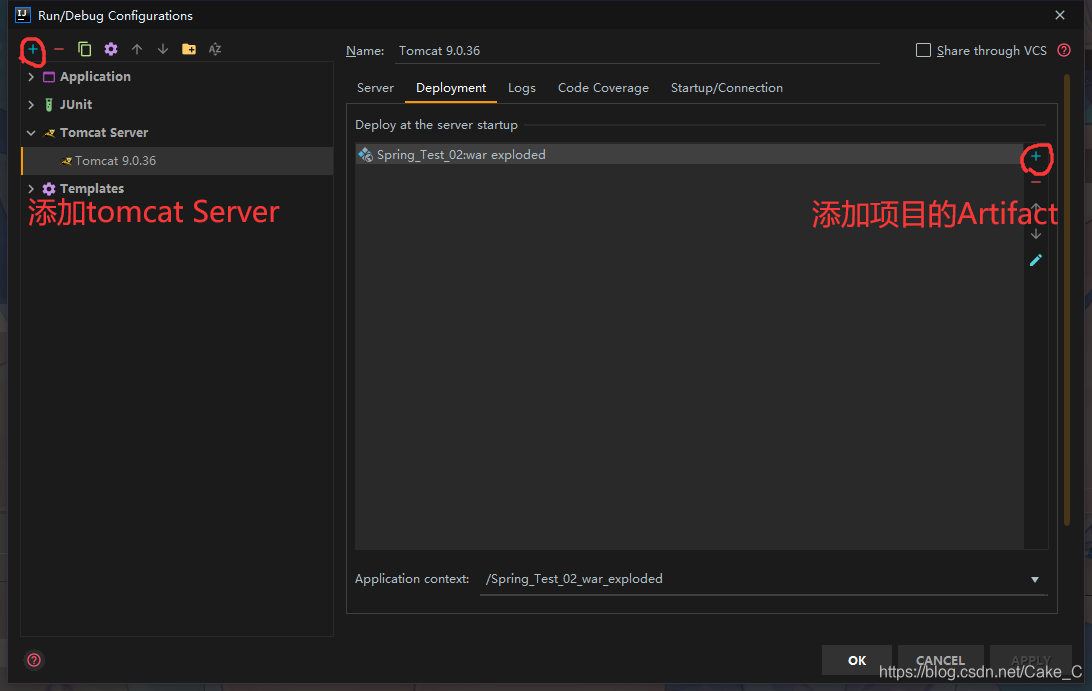Screen dimensions: 1092x691
Task: Open the Logs tab
Action: click(x=522, y=88)
